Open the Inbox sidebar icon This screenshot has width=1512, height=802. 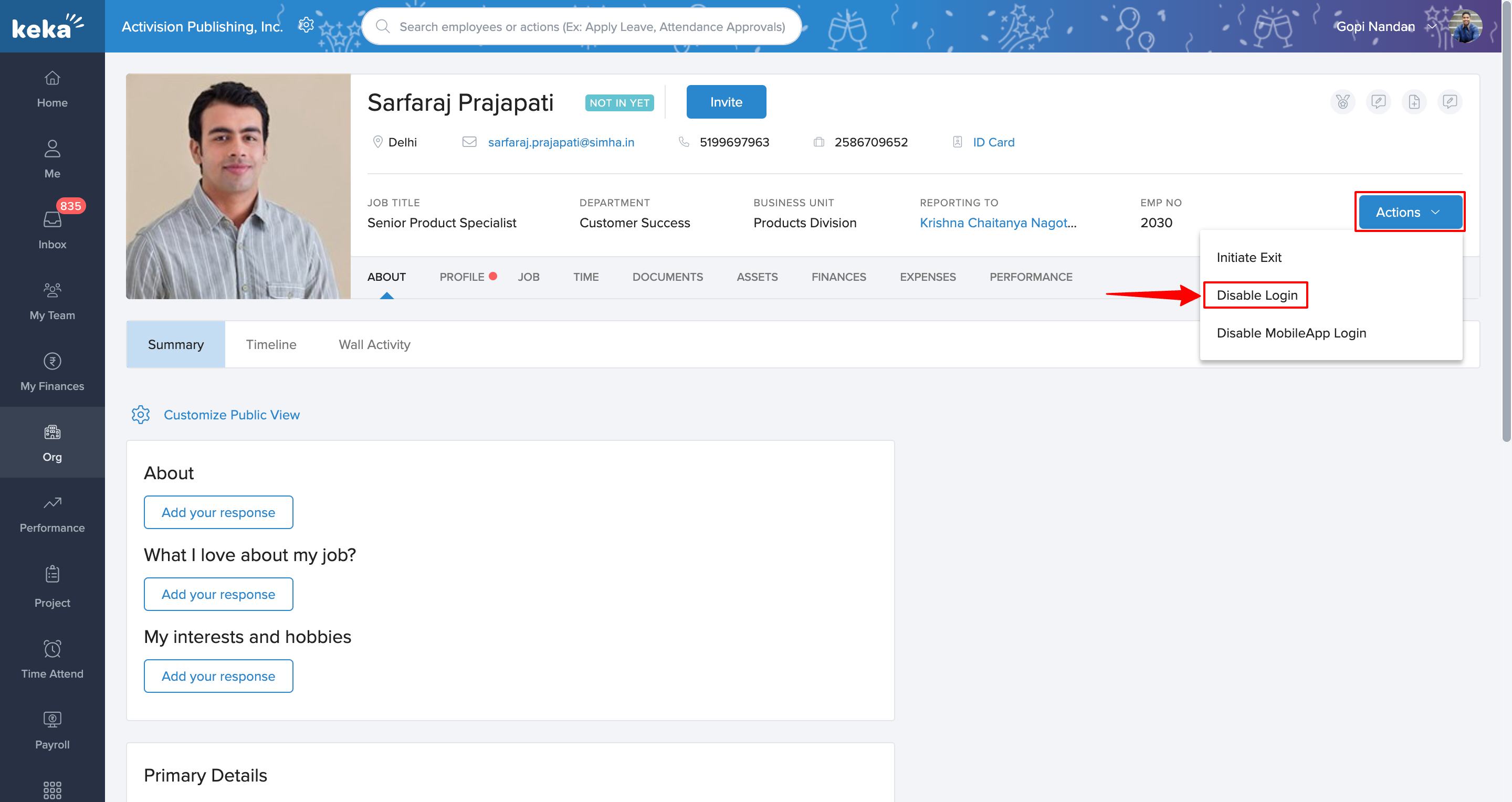pos(52,220)
